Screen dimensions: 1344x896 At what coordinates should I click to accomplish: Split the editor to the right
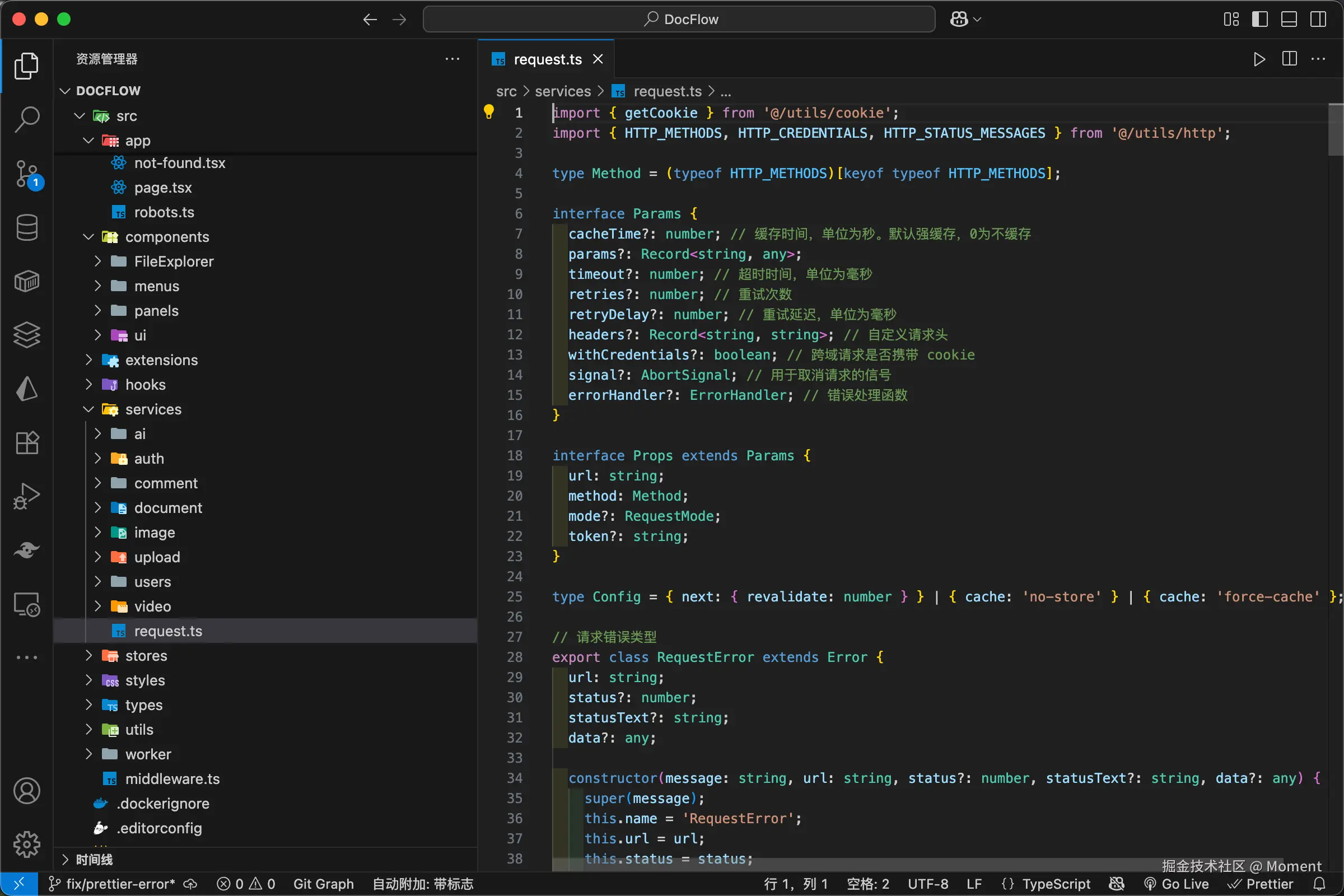[x=1289, y=59]
